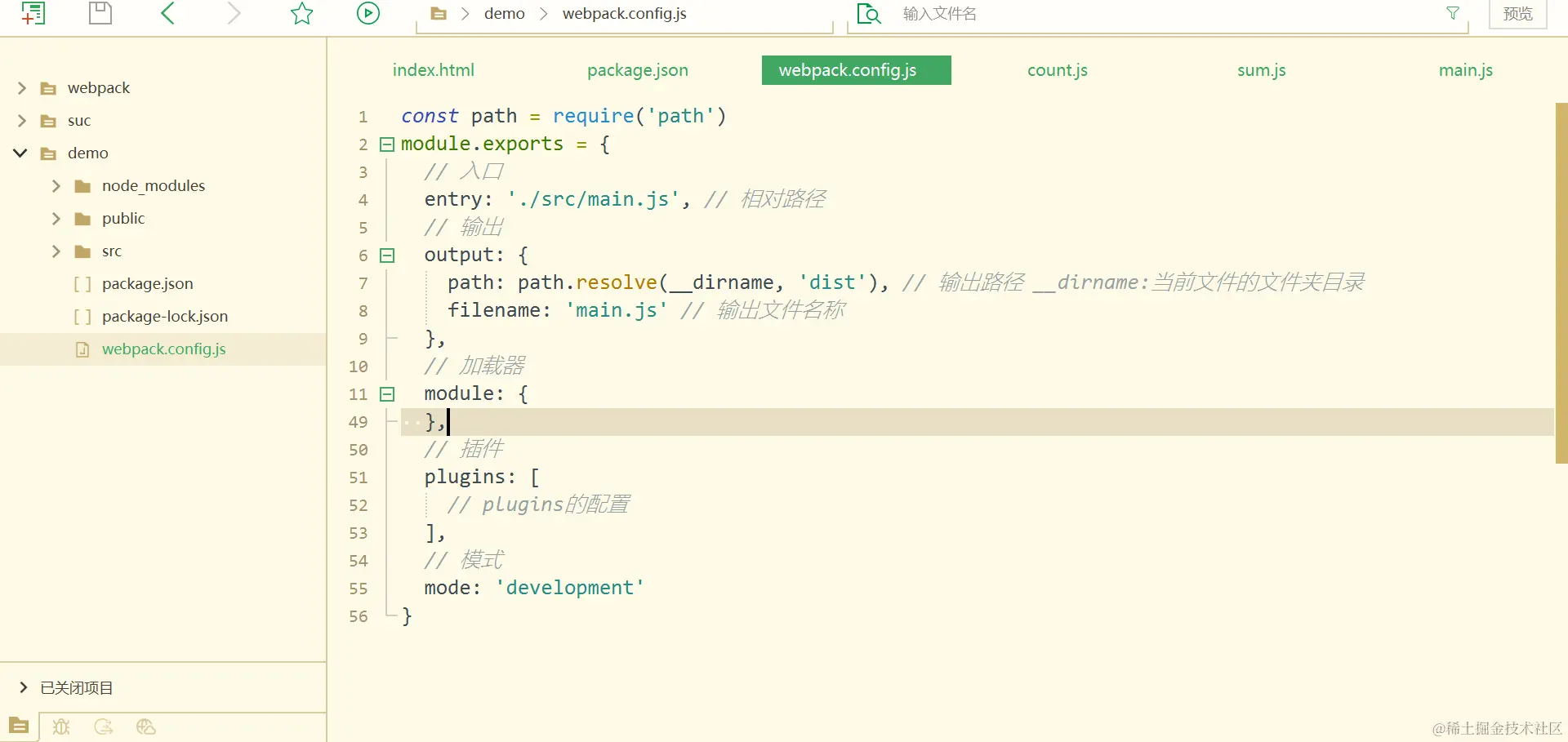Click './src/main.js' entry string
Image resolution: width=1568 pixels, height=742 pixels.
coord(594,199)
